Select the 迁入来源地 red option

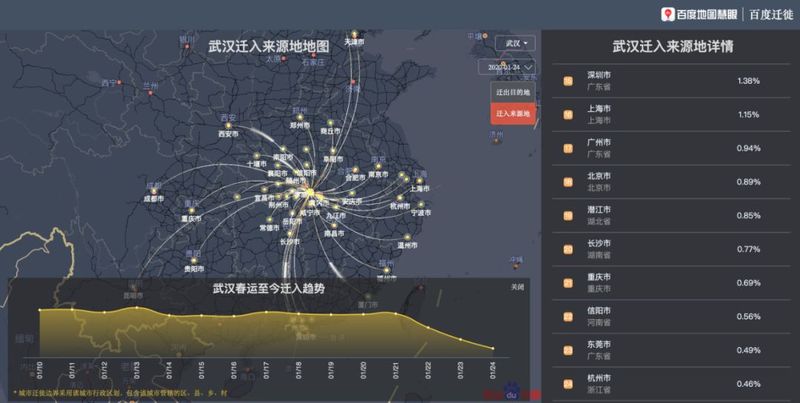click(x=513, y=114)
